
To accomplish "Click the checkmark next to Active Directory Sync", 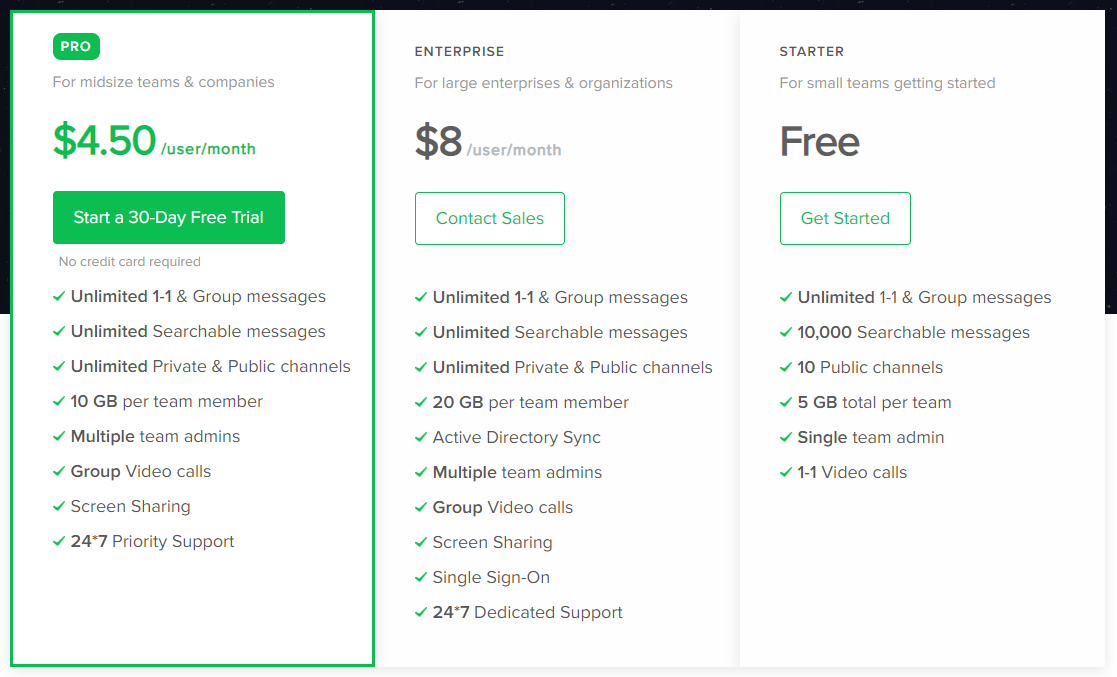I will (421, 438).
